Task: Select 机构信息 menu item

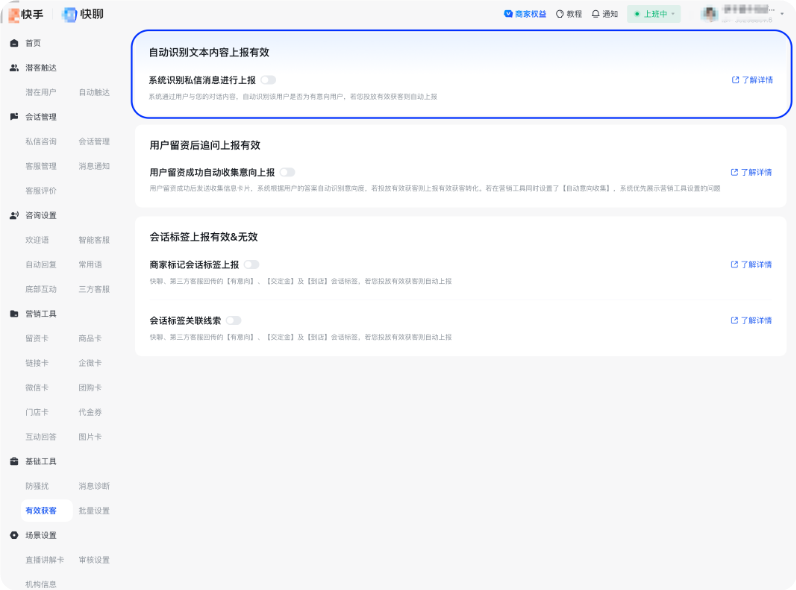Action: [x=41, y=585]
